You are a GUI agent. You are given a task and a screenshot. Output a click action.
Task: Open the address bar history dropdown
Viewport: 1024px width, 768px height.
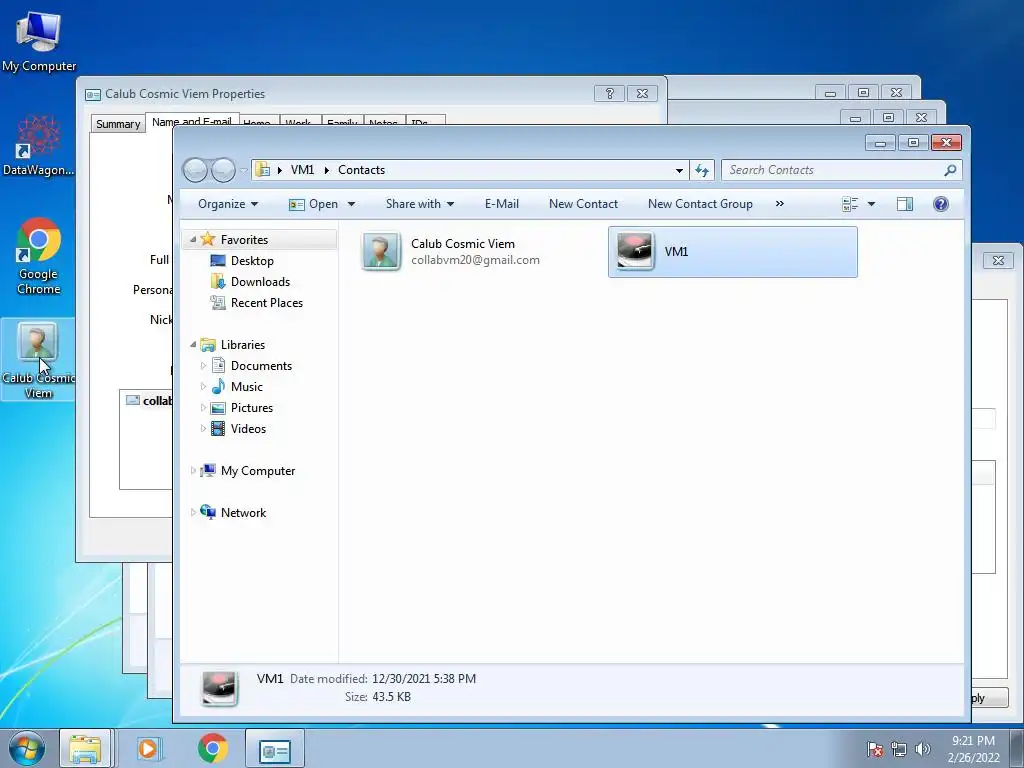(679, 170)
